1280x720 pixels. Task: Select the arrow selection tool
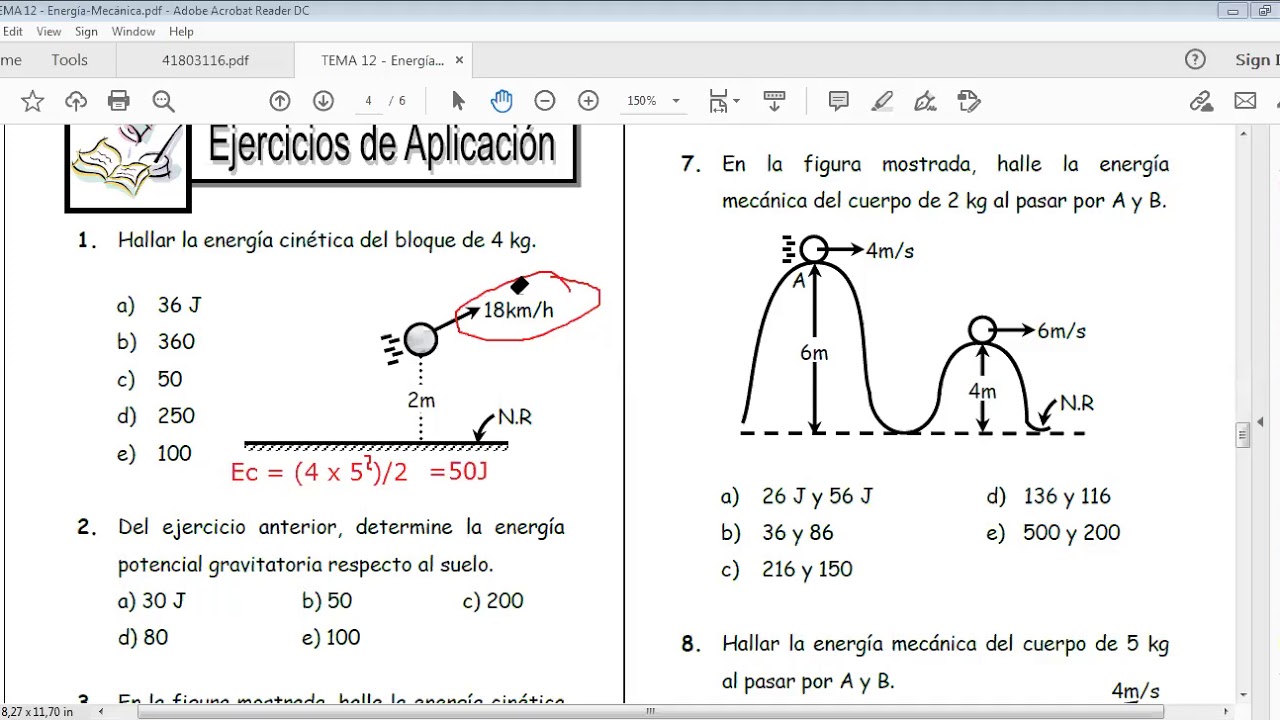(458, 101)
